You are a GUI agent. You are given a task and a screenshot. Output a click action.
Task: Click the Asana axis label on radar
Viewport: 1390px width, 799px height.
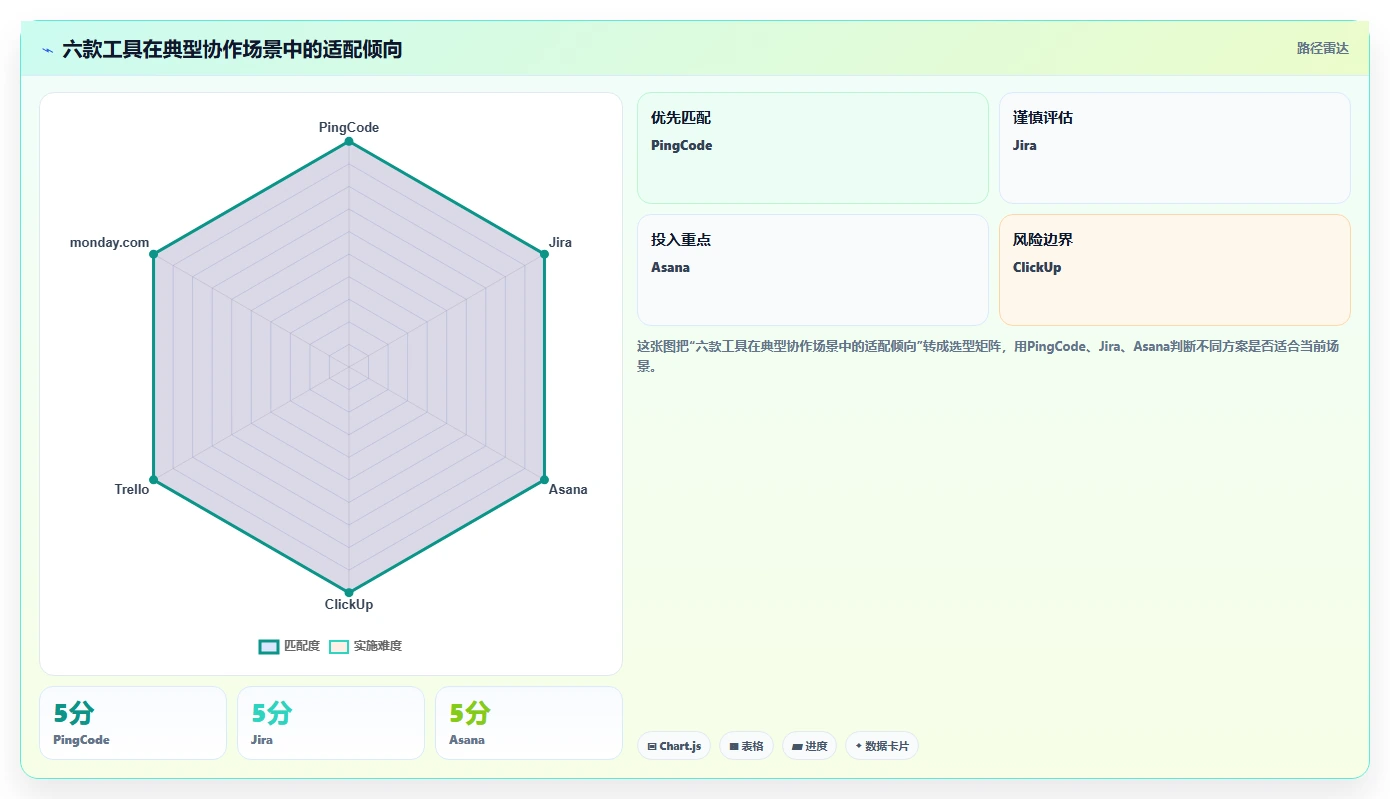coord(568,489)
